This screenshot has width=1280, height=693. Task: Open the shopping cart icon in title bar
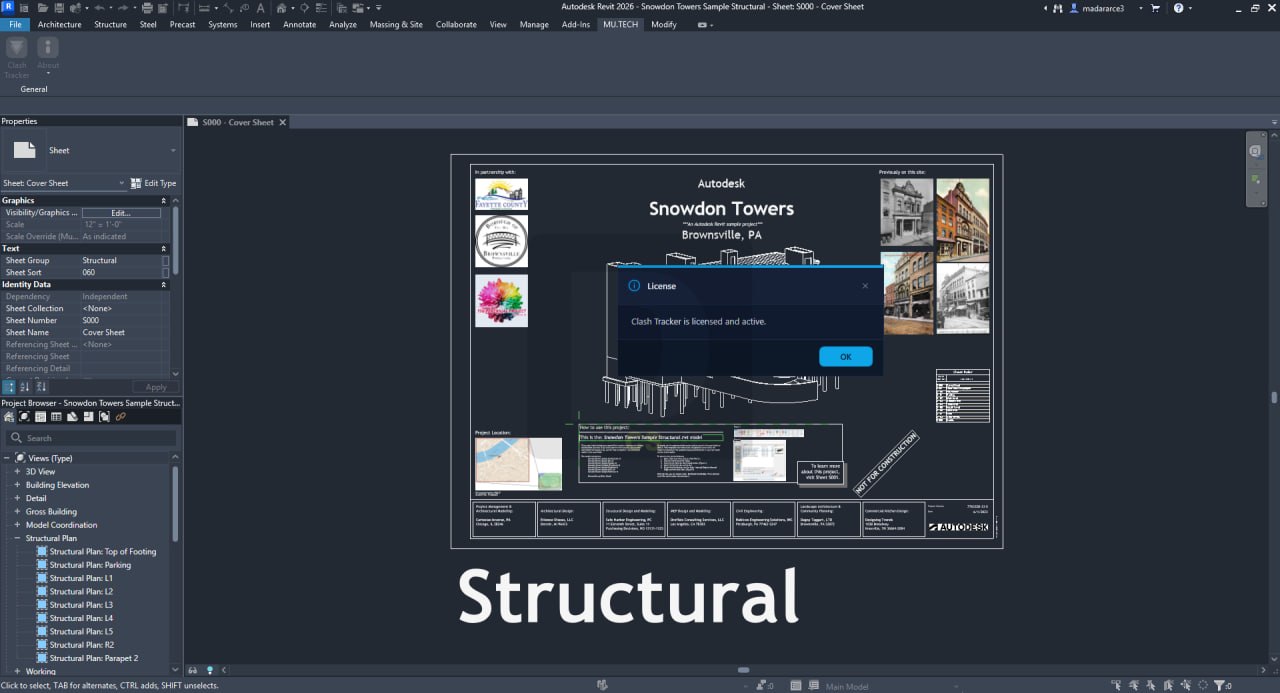[x=1155, y=8]
